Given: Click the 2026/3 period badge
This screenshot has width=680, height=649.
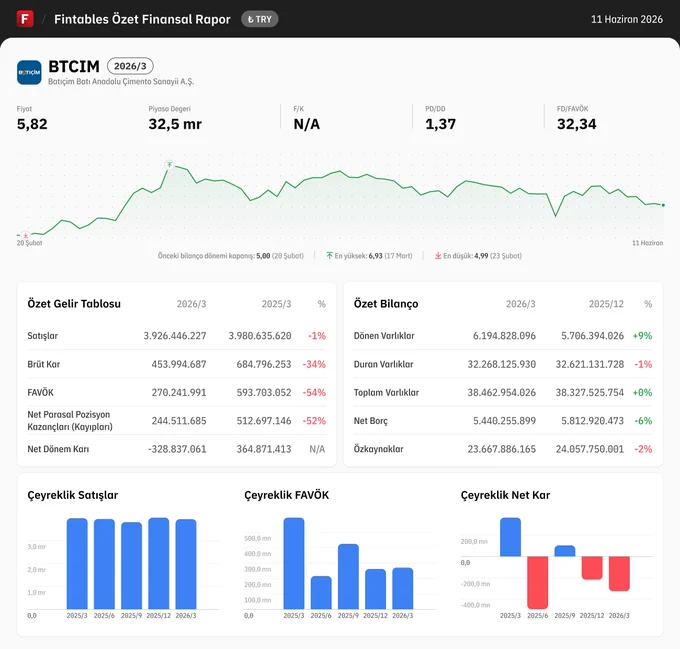Looking at the screenshot, I should (130, 66).
